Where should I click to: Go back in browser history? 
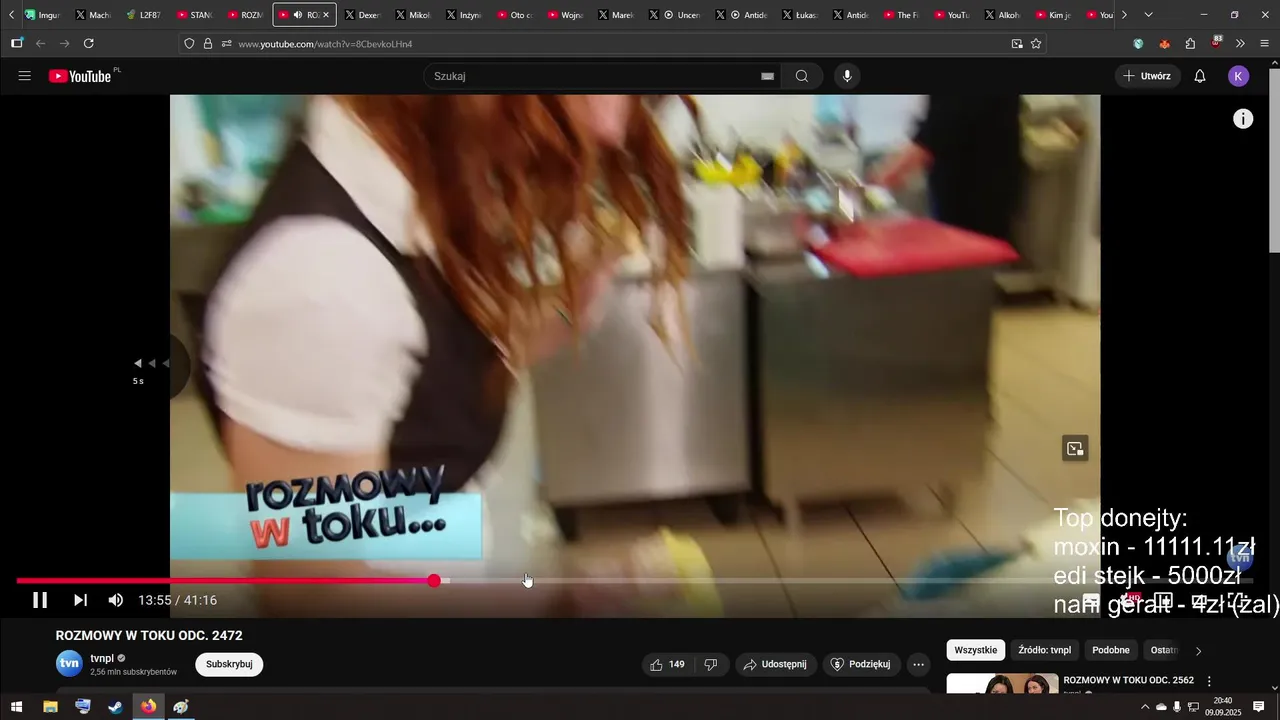pyautogui.click(x=40, y=43)
